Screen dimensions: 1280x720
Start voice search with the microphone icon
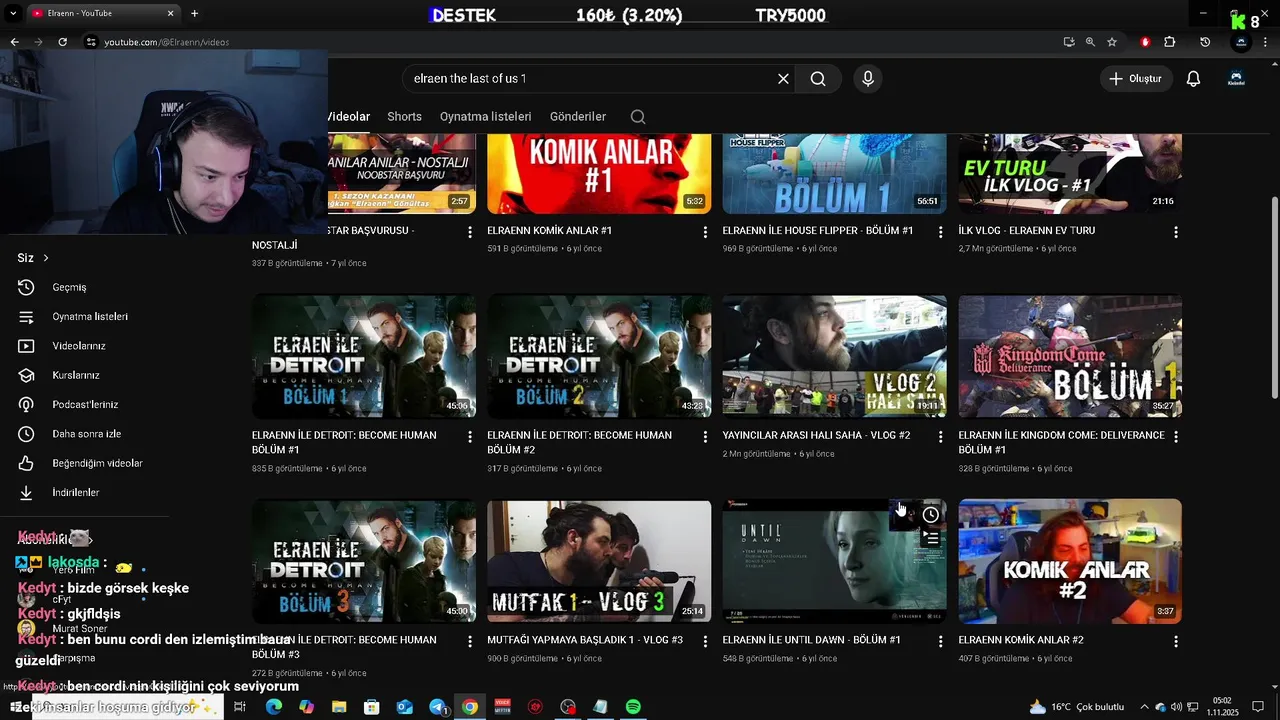868,79
